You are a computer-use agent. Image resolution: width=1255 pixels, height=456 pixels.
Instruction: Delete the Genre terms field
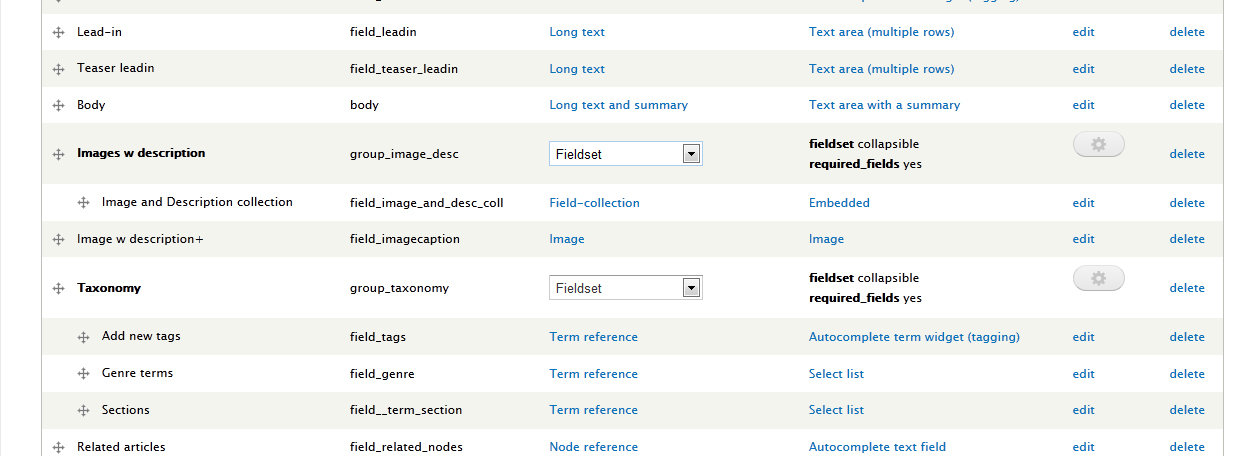pos(1187,374)
